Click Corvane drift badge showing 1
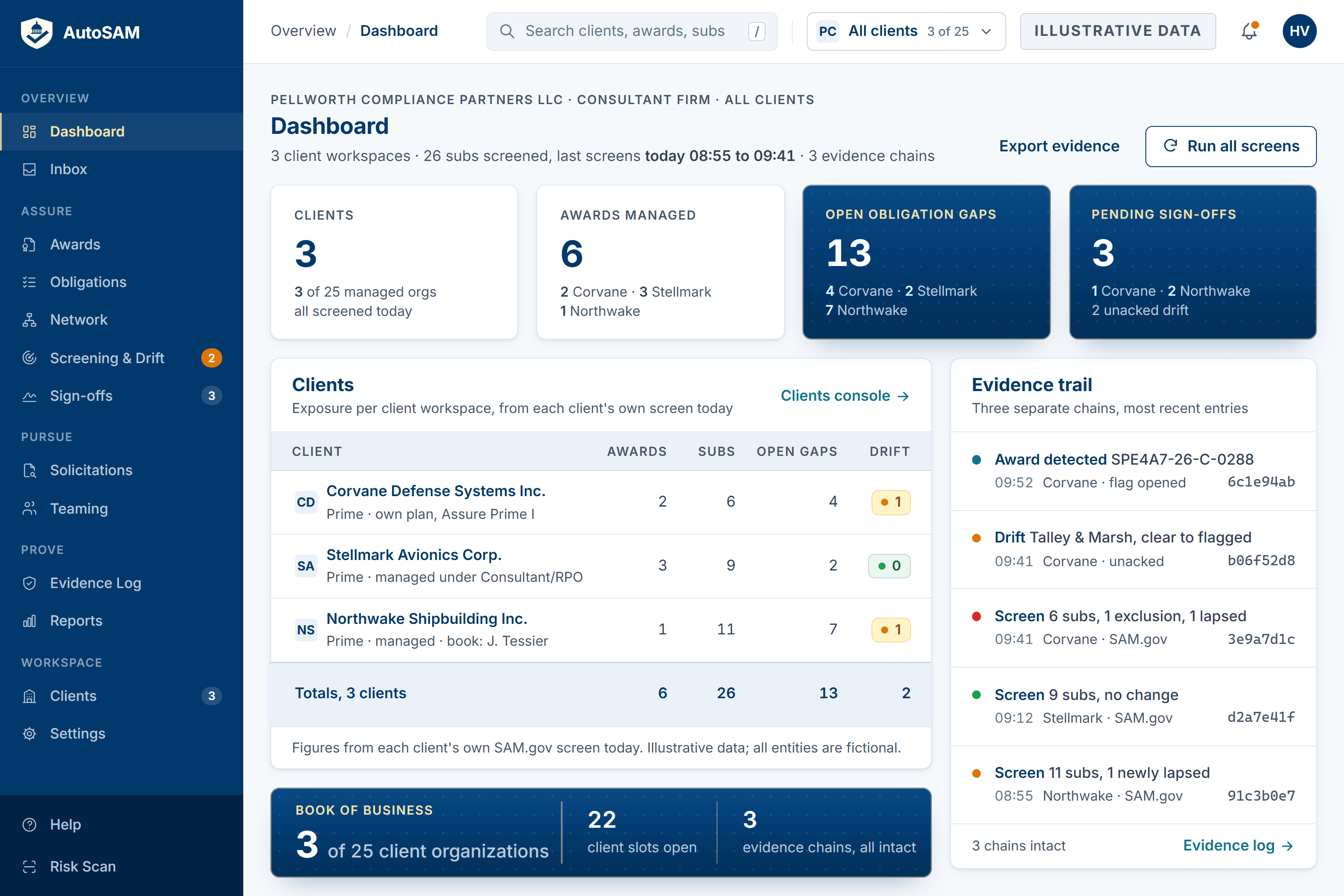 tap(890, 502)
